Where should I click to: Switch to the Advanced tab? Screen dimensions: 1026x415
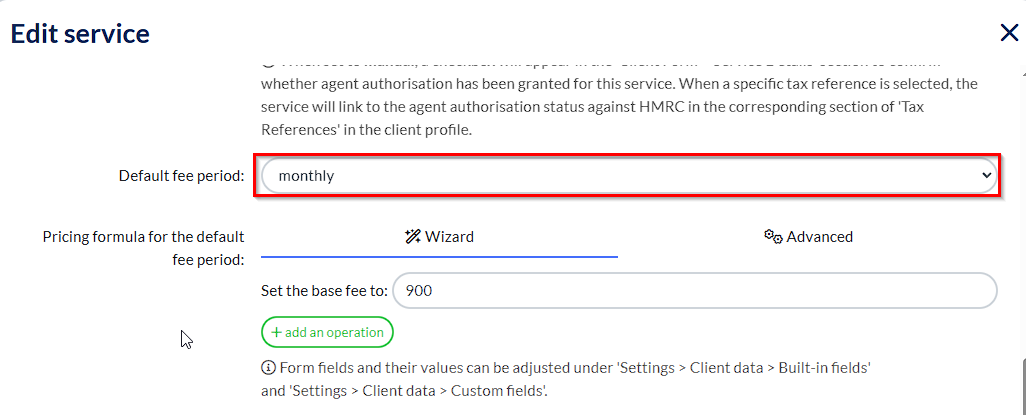tap(809, 237)
